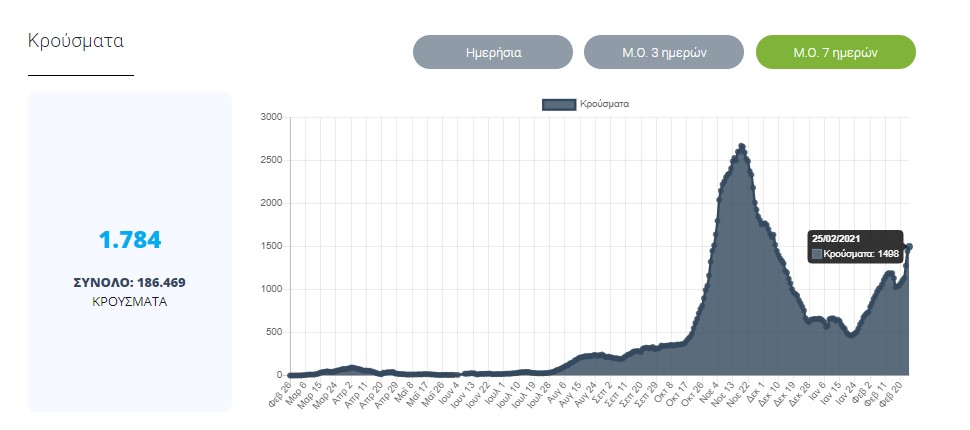Image resolution: width=970 pixels, height=430 pixels.
Task: Switch to Μ.Ο. 3 ημερών average
Action: 663,52
